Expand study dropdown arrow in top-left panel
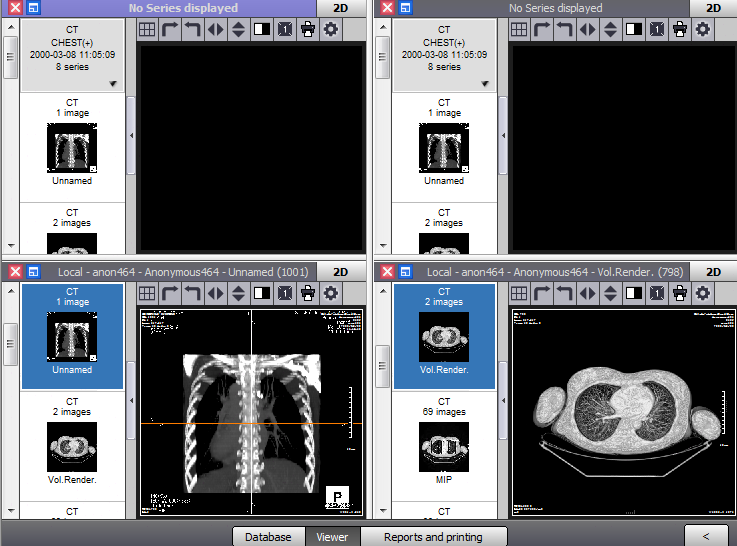Image resolution: width=737 pixels, height=546 pixels. [x=113, y=84]
